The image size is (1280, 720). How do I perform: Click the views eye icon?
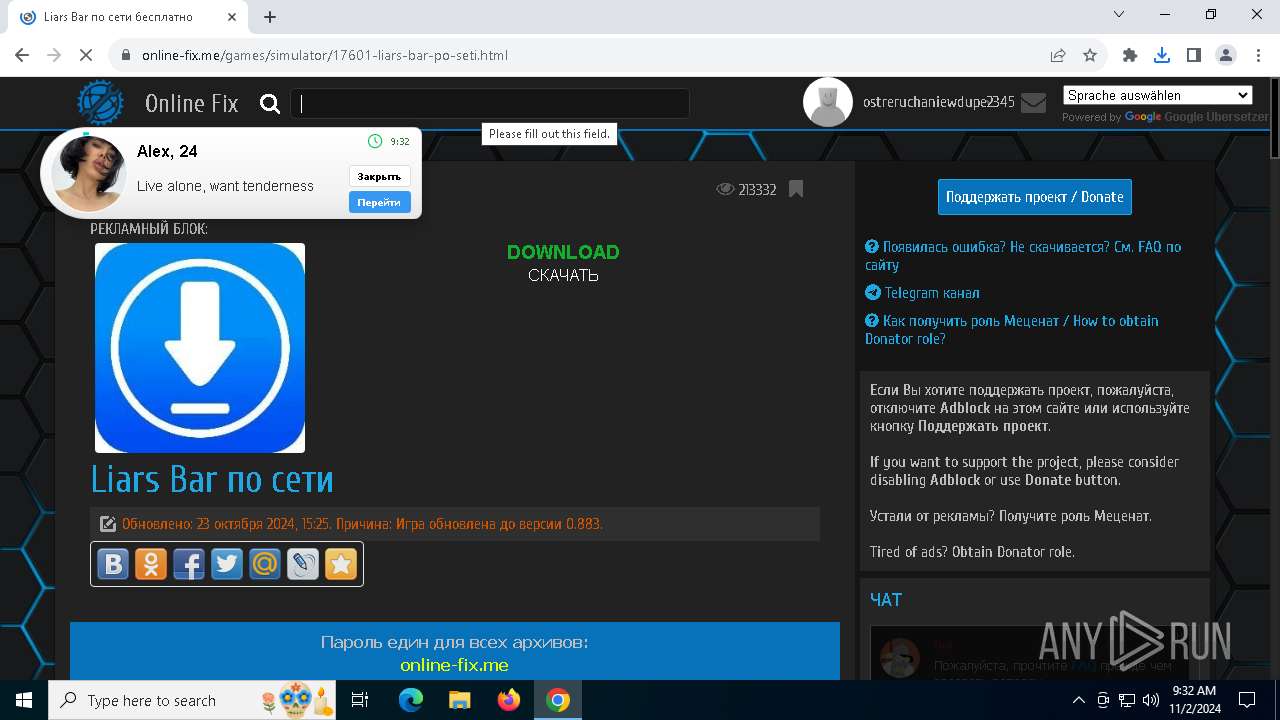point(725,189)
